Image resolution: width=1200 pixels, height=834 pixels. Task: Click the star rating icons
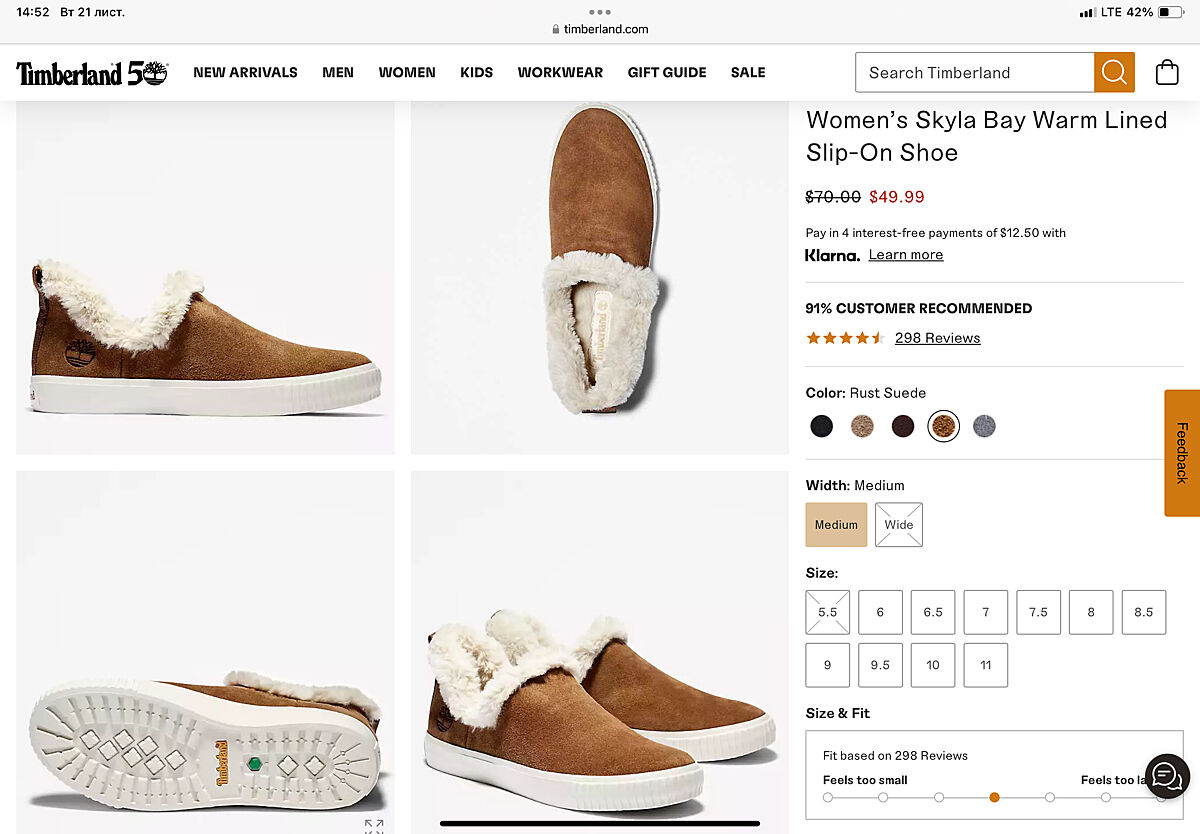845,338
